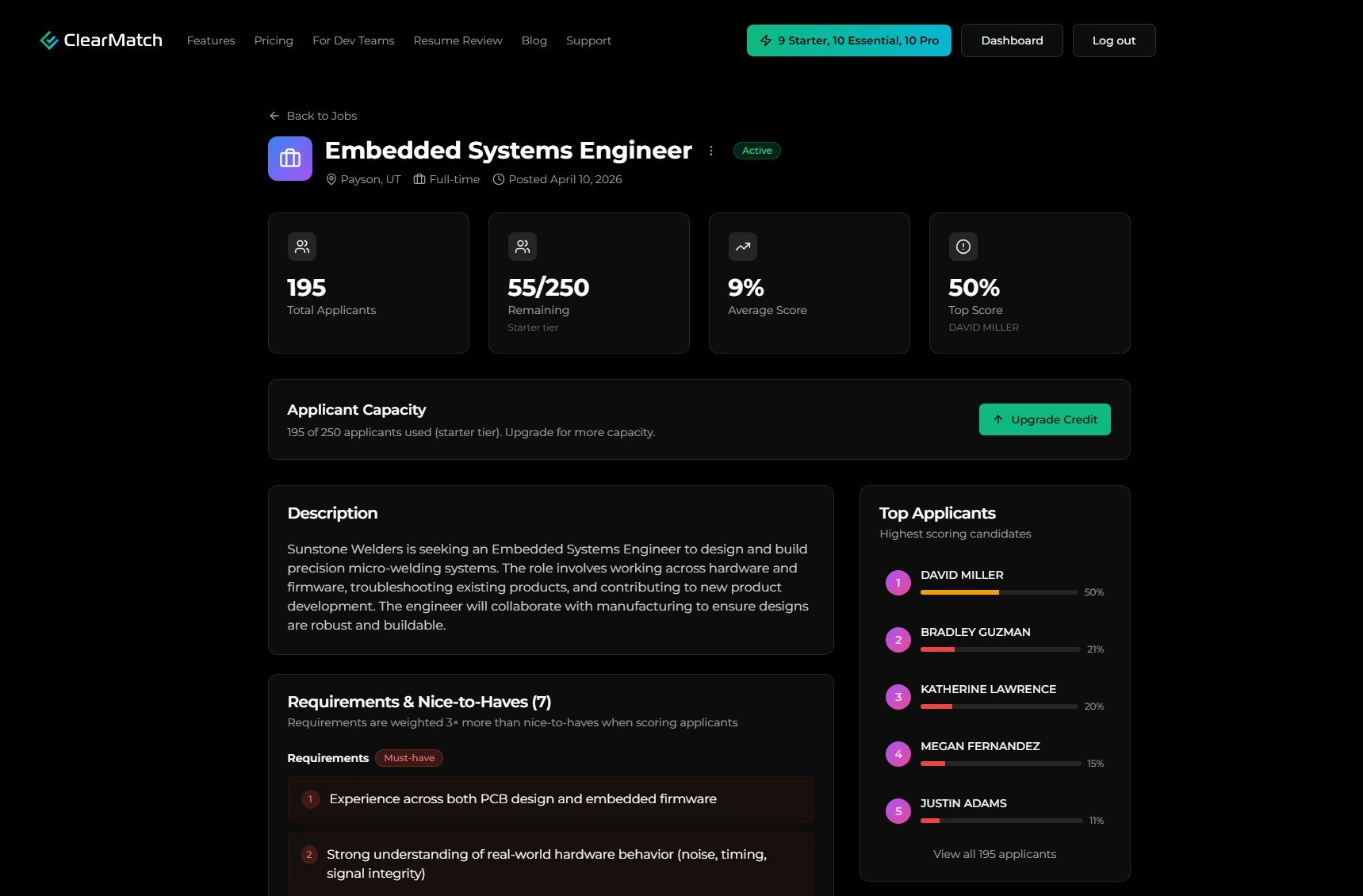Click the location pin icon near Payson, UT
The height and width of the screenshot is (896, 1363).
click(331, 179)
